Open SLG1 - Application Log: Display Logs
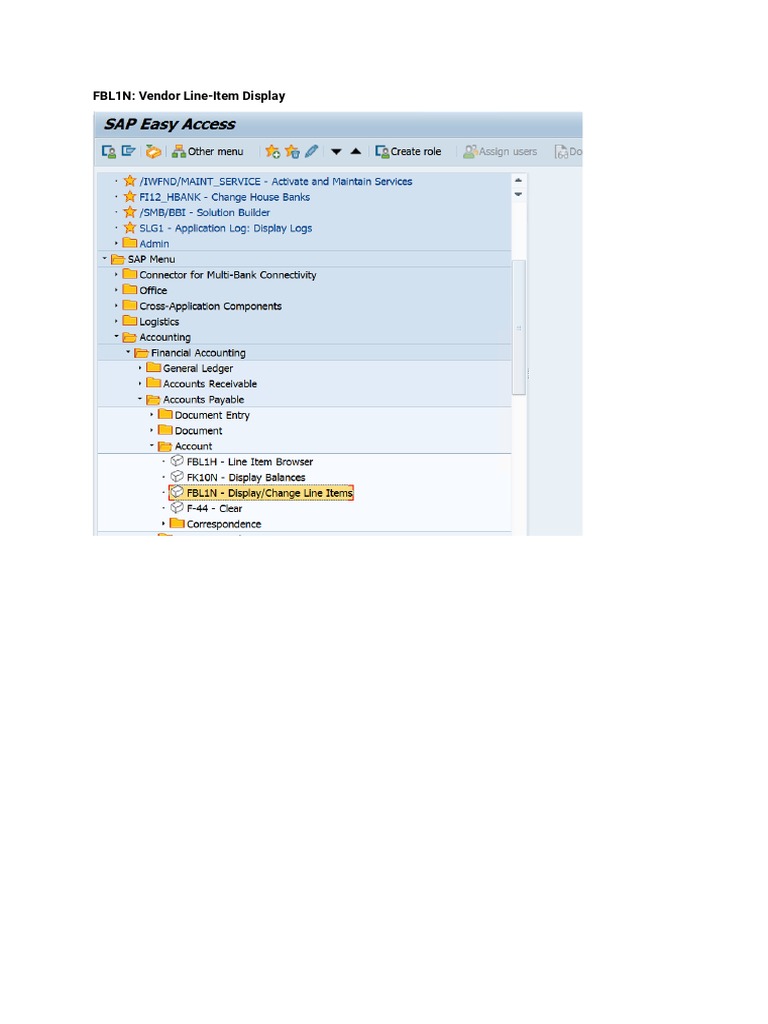Image resolution: width=768 pixels, height=1024 pixels. pyautogui.click(x=225, y=228)
